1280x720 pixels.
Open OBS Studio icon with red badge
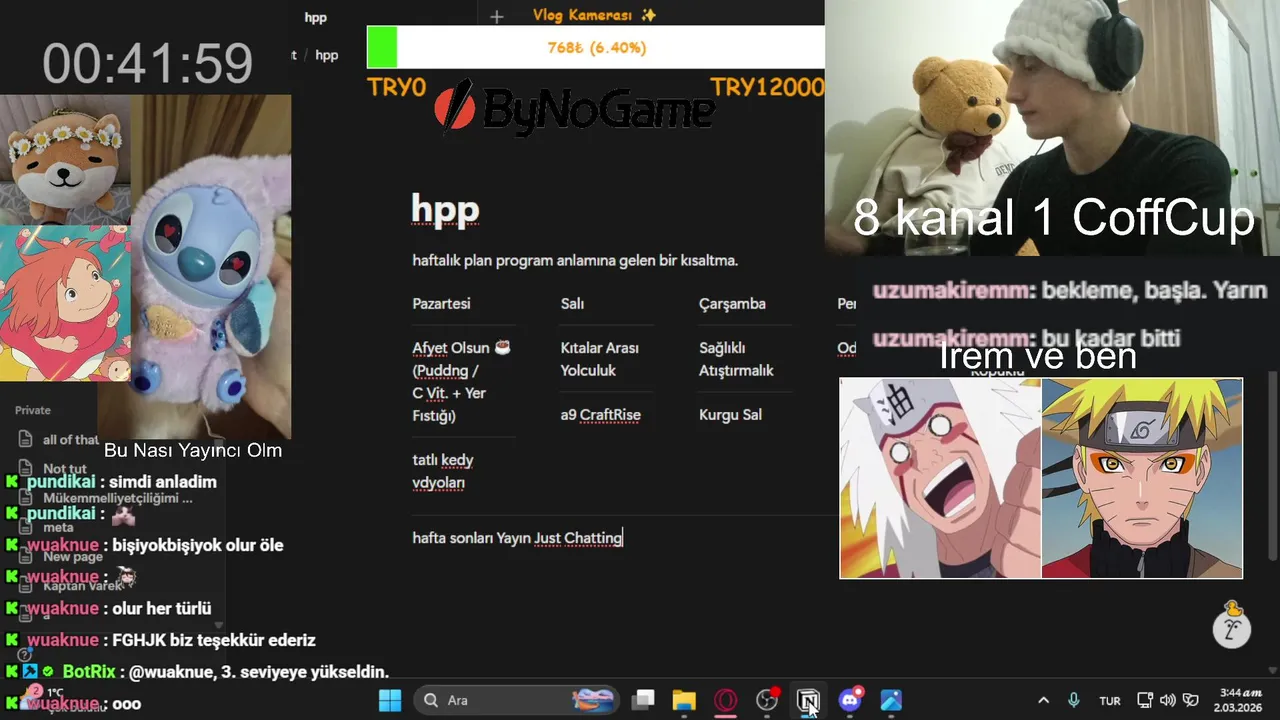[767, 700]
